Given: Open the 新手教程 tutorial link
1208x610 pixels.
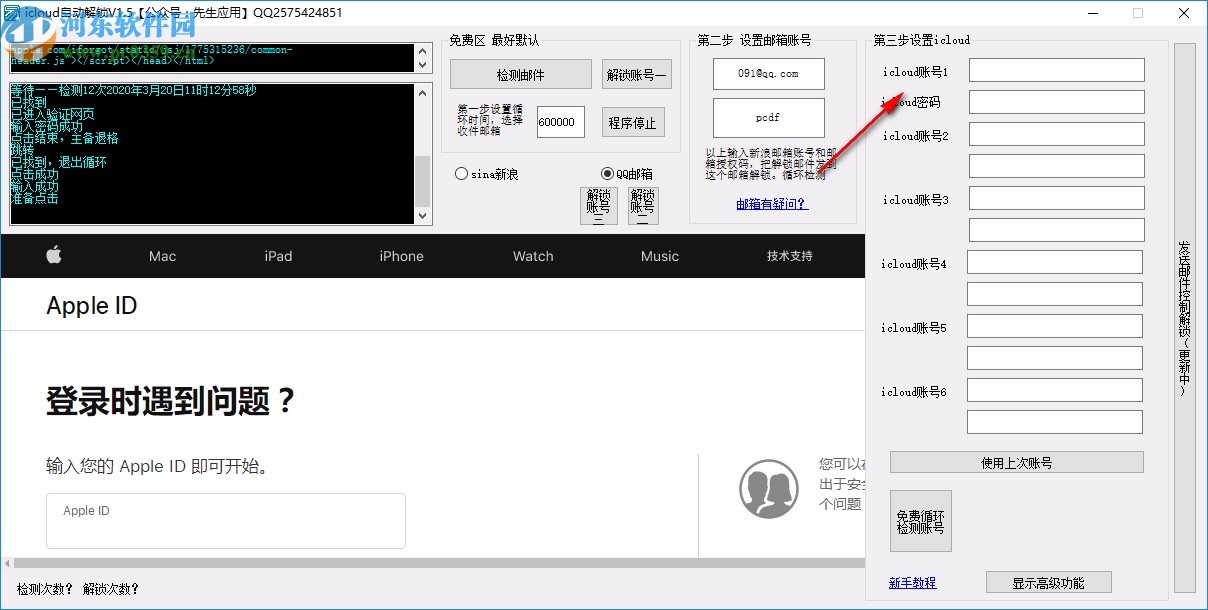Looking at the screenshot, I should (912, 582).
